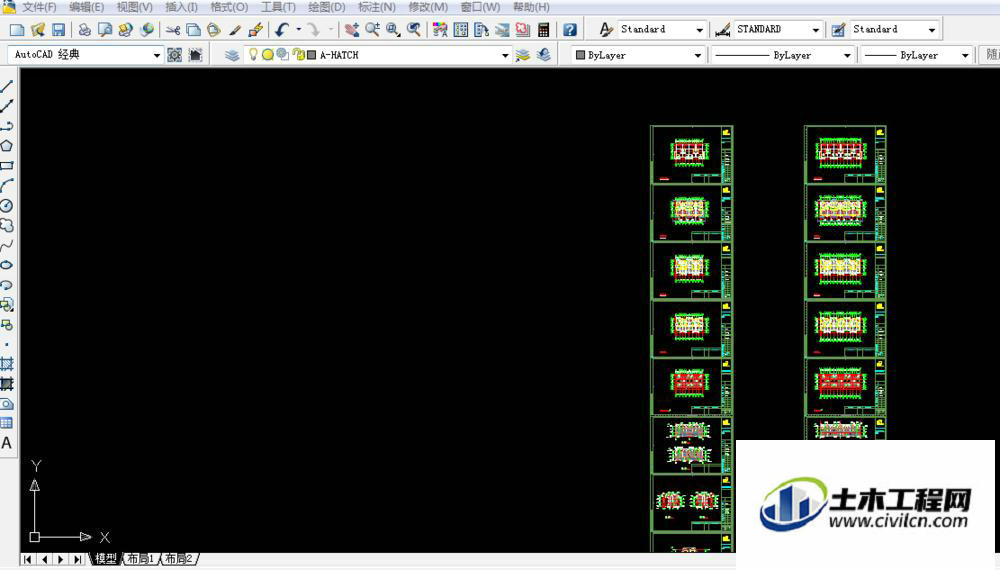
Task: Click the Paste clipboard icon
Action: [x=214, y=29]
